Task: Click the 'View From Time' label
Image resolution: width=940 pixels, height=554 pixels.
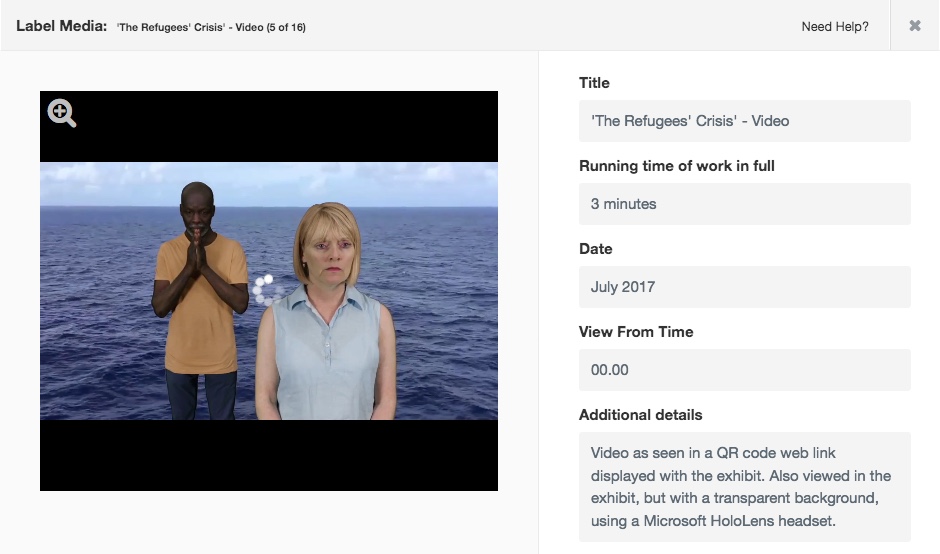Action: pos(636,332)
